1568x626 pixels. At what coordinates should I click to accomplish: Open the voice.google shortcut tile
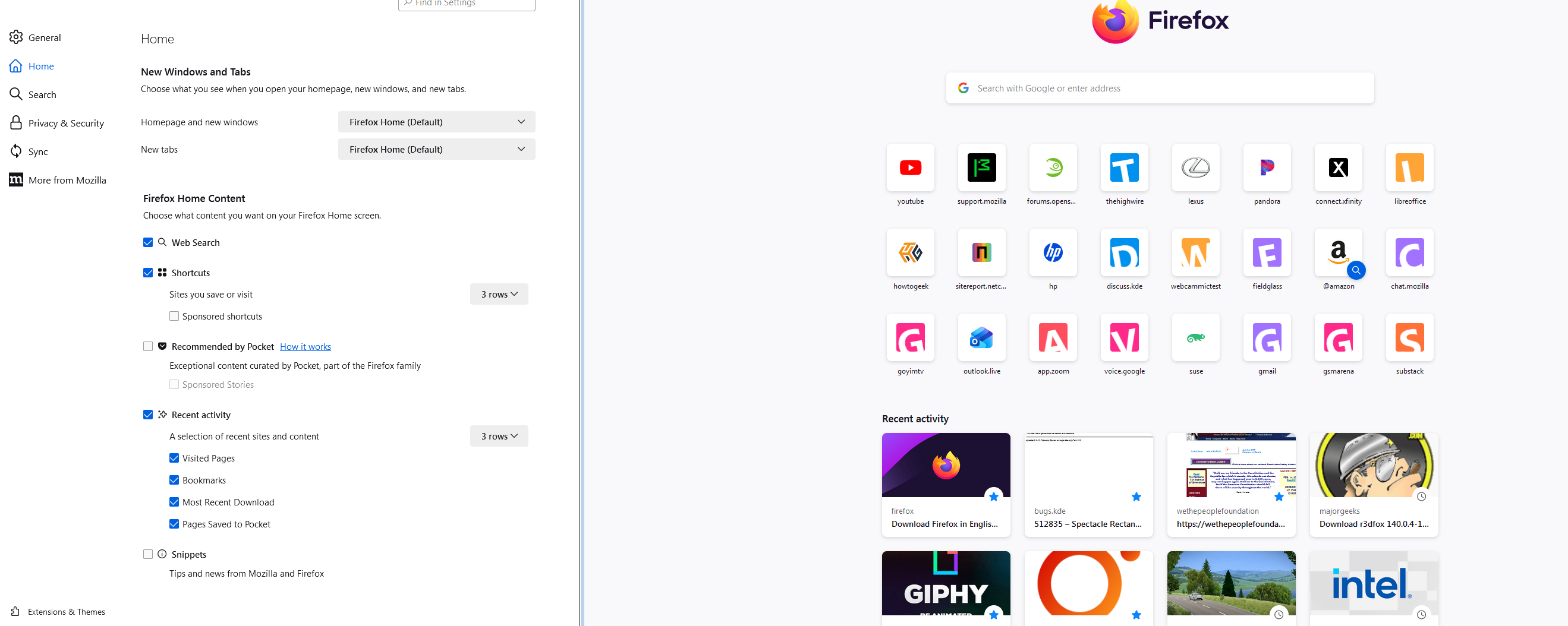(1124, 337)
